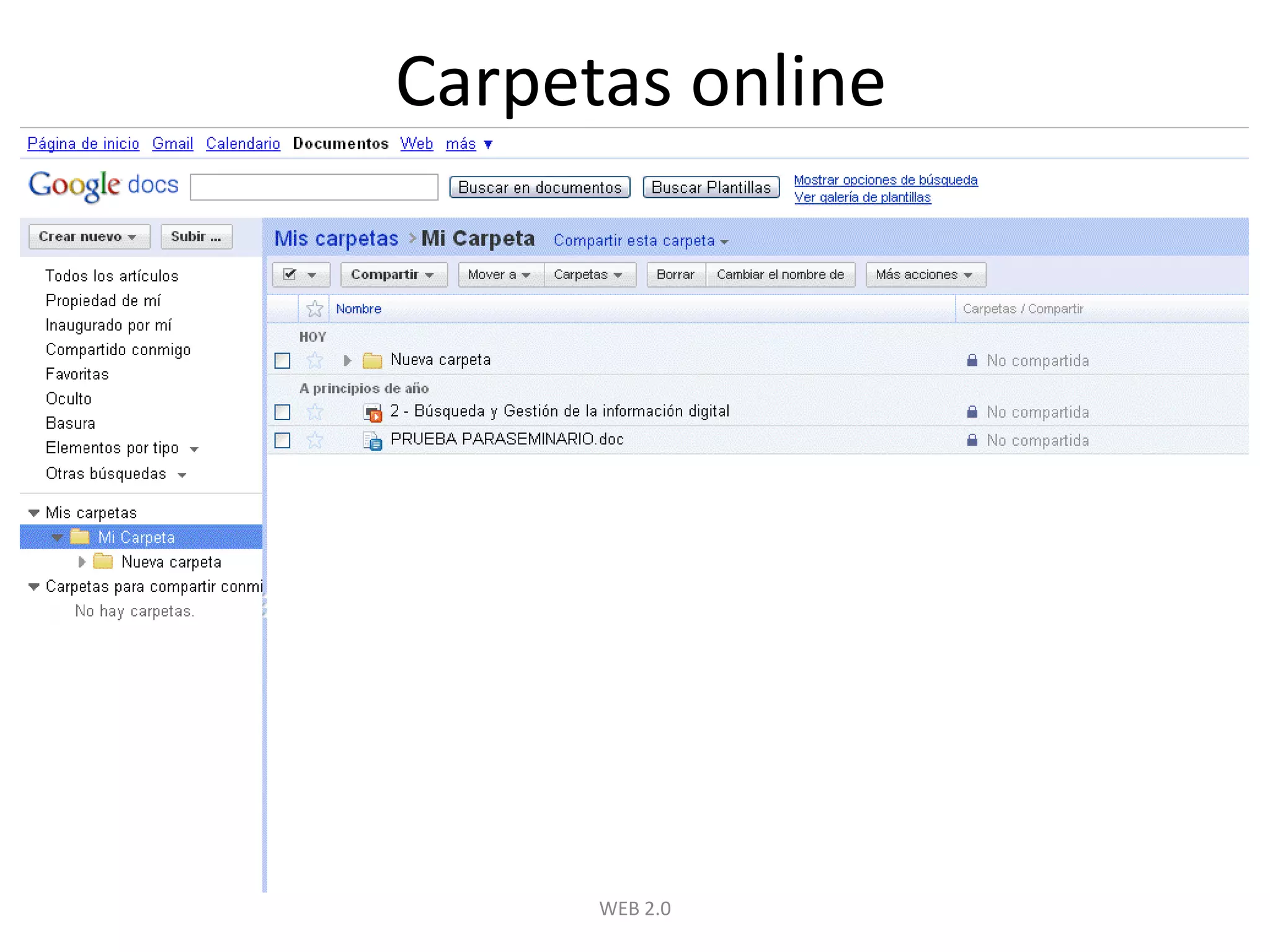Click the Nueva carpeta folder icon in list
Screen dimensions: 1270x952
[x=372, y=360]
